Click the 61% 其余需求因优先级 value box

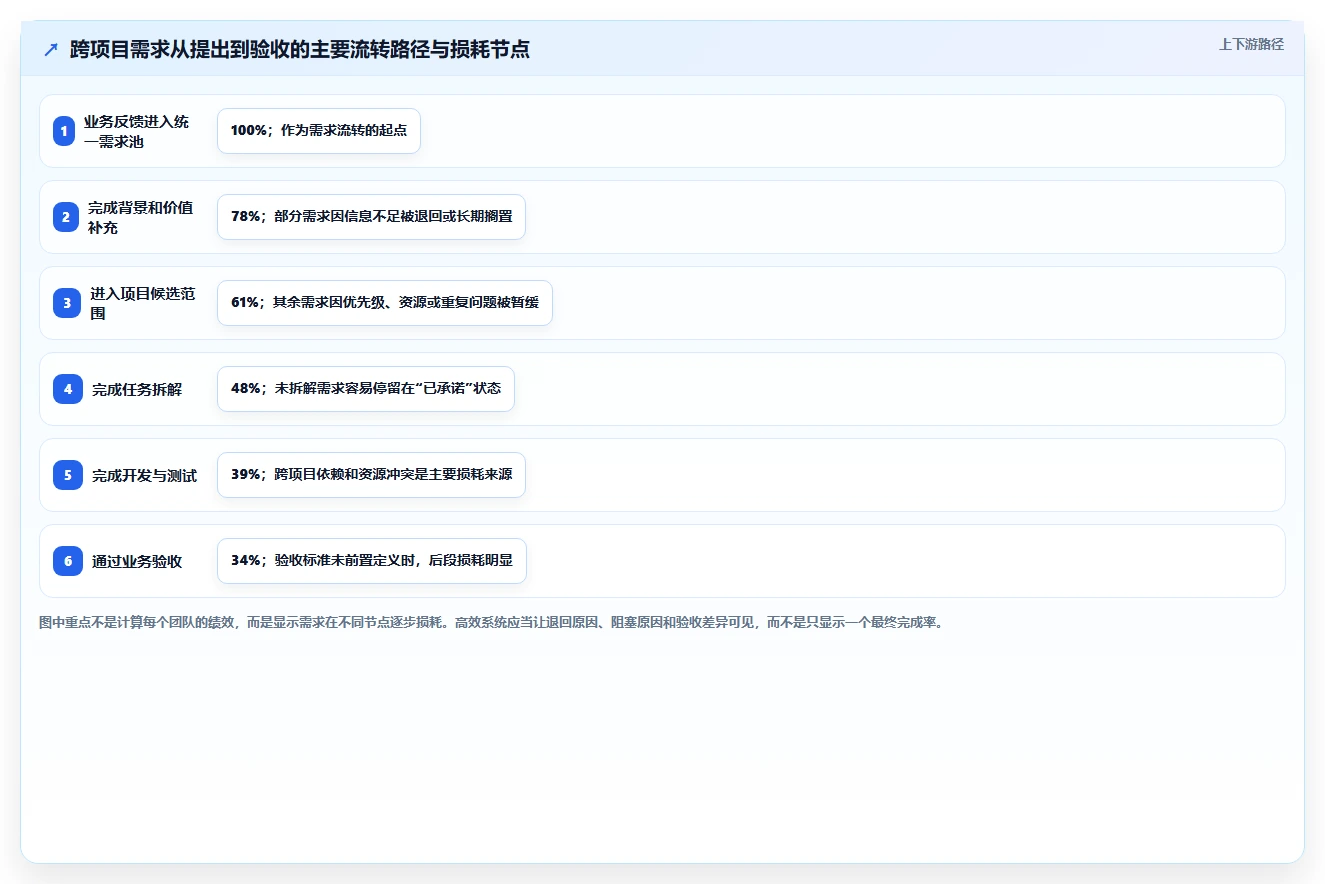coord(385,303)
